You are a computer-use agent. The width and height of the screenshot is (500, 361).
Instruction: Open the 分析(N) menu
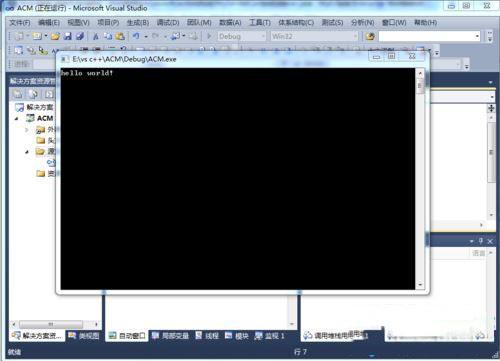tap(362, 23)
